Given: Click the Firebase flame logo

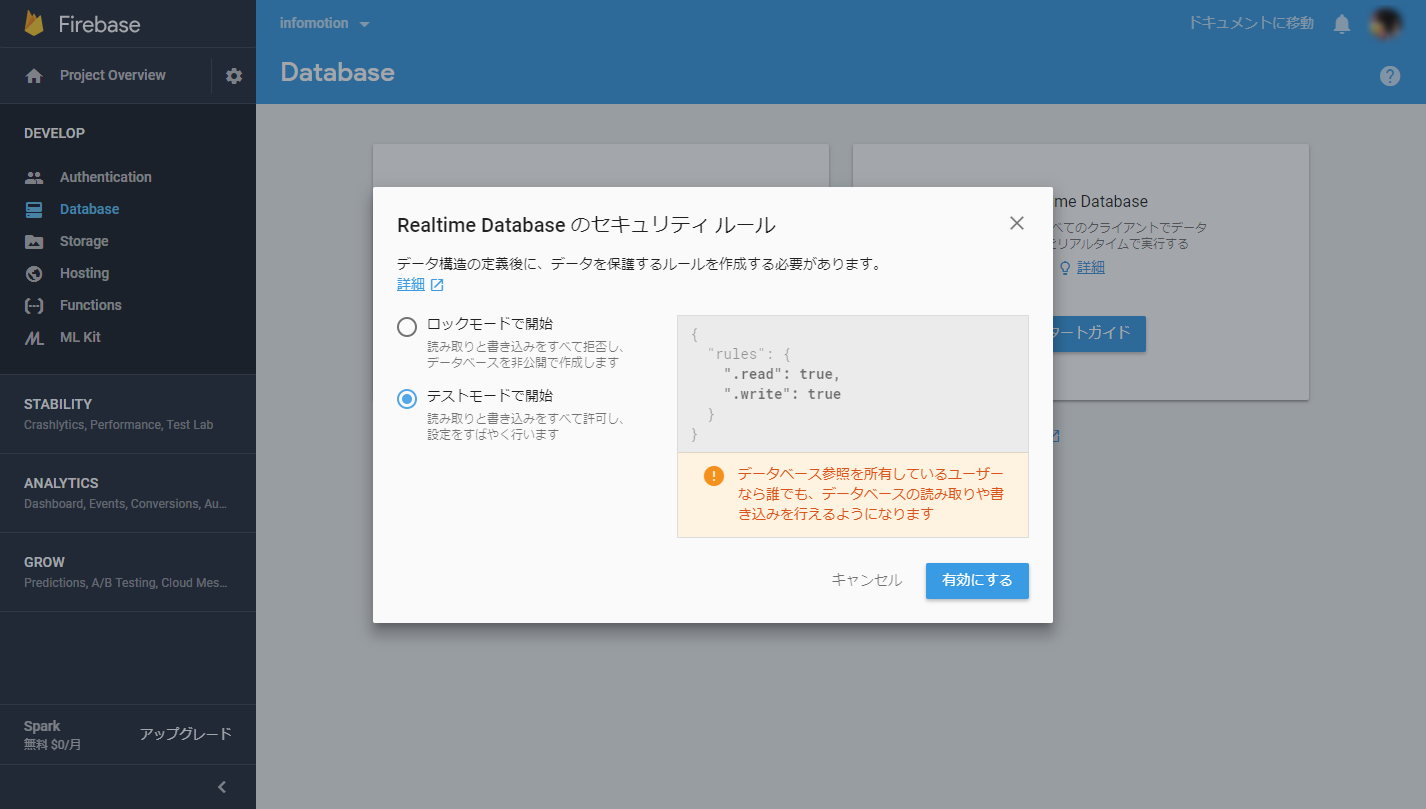Looking at the screenshot, I should pyautogui.click(x=40, y=22).
